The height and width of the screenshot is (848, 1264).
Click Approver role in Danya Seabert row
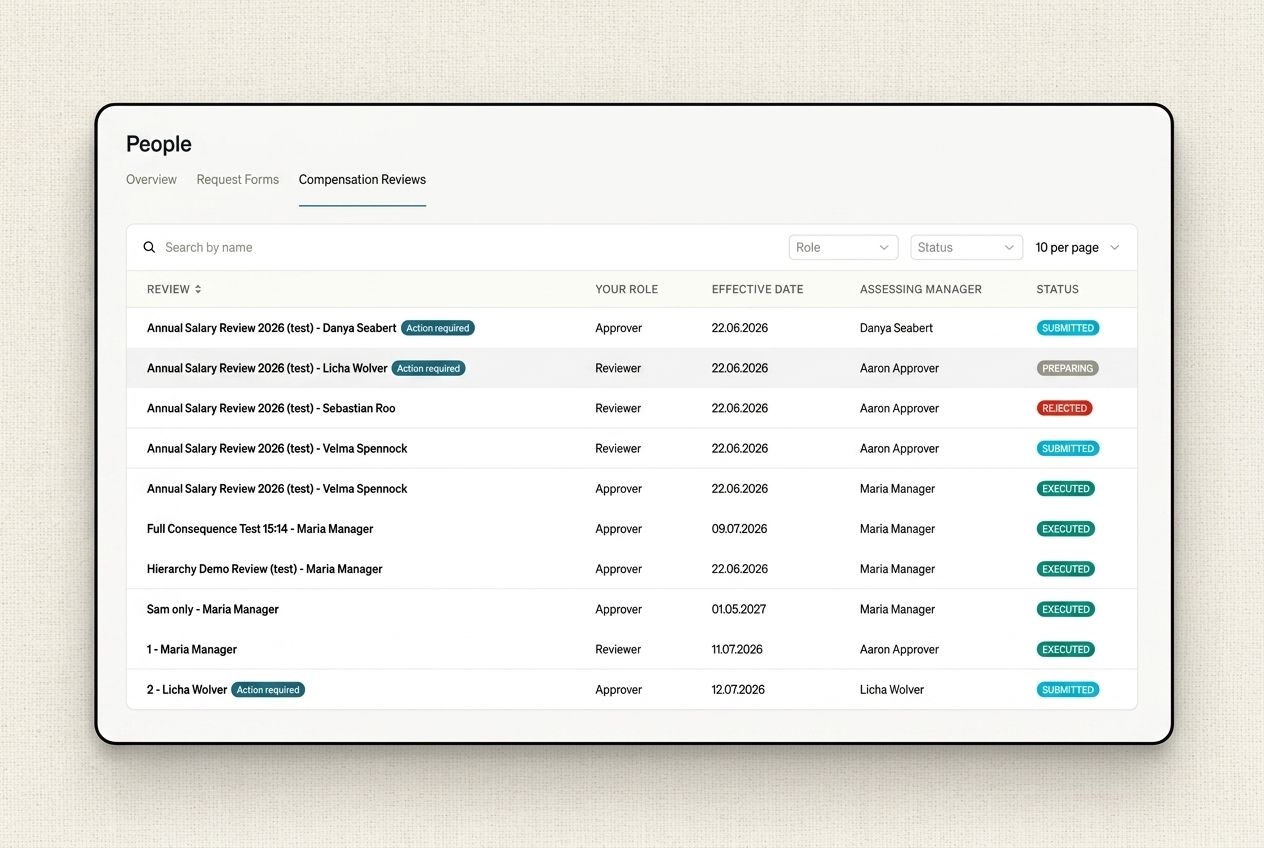(619, 328)
